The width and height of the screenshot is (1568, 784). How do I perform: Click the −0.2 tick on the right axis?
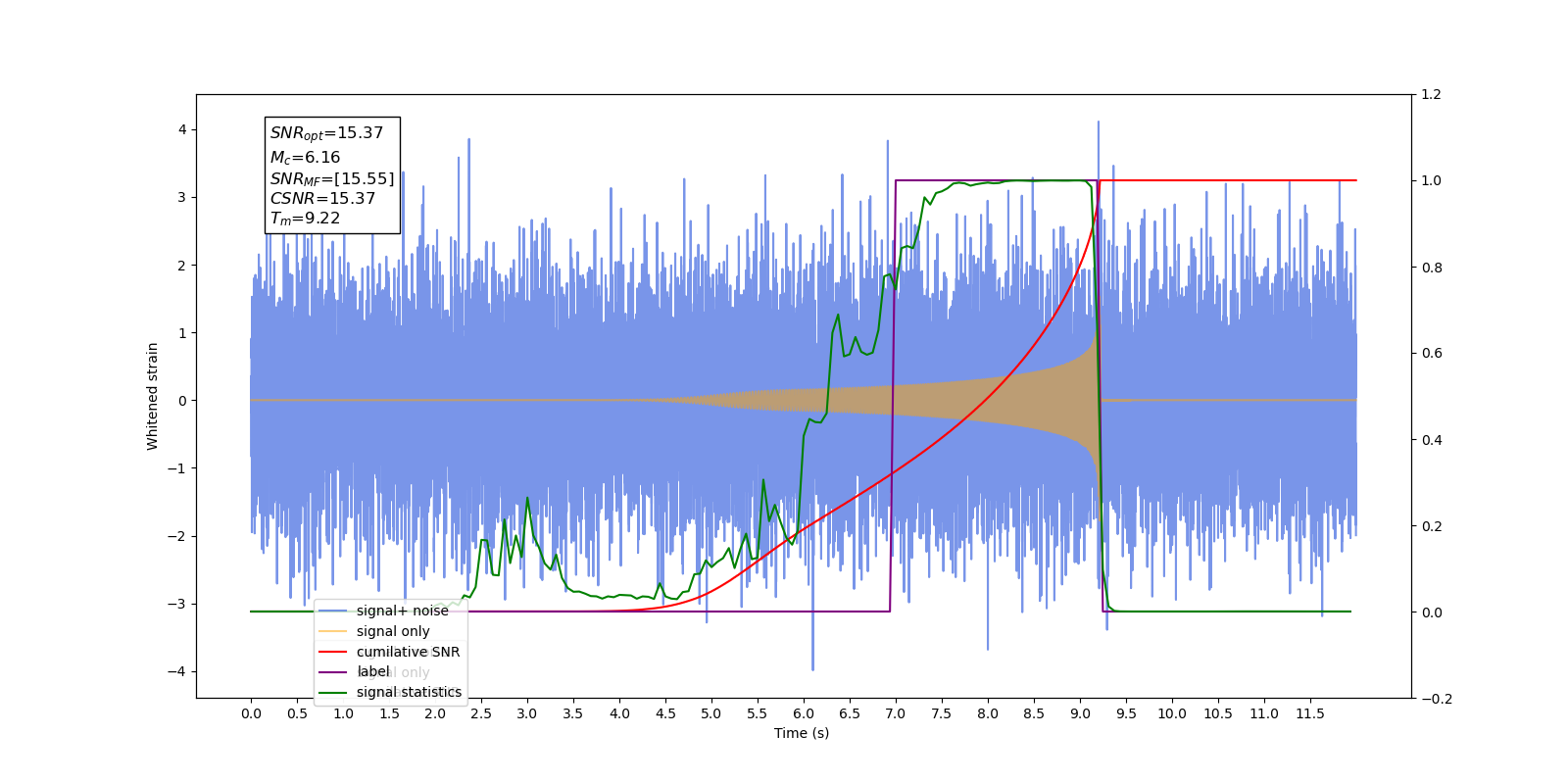coord(1437,699)
